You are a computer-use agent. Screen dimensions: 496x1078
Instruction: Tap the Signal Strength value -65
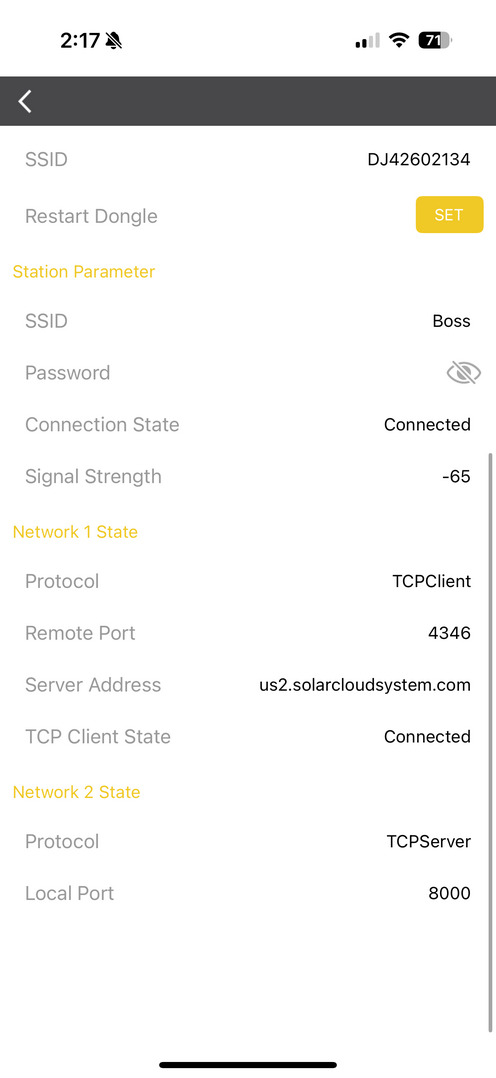(x=456, y=476)
